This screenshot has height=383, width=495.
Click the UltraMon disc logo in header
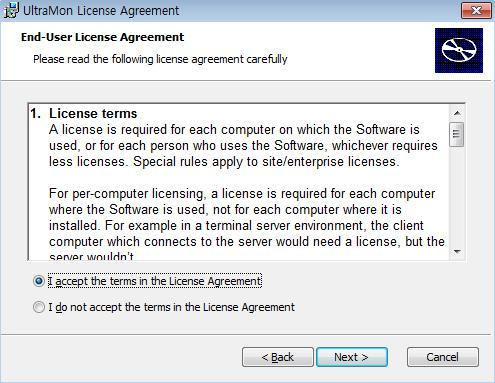click(x=459, y=50)
